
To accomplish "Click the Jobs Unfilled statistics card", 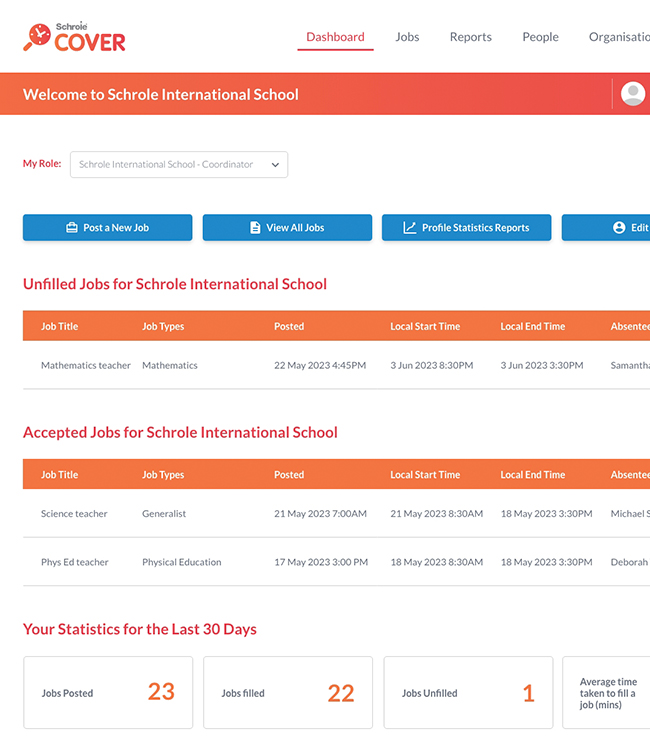I will click(x=468, y=693).
